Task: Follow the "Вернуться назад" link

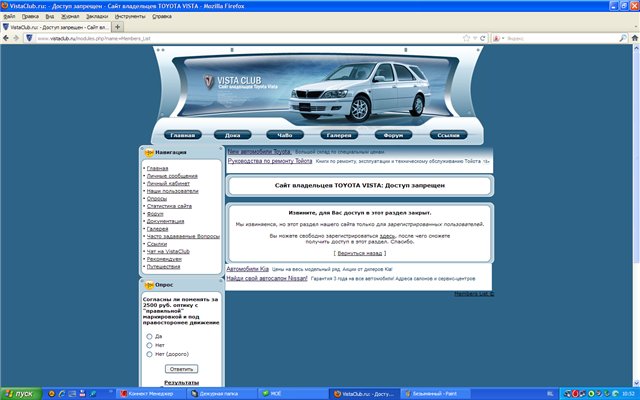Action: point(358,254)
